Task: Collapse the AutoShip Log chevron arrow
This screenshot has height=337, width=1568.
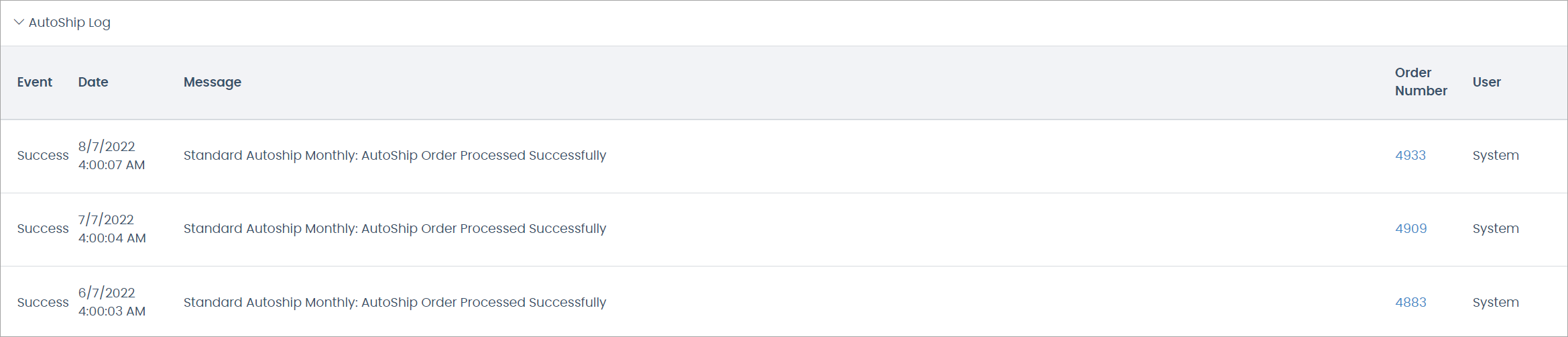Action: click(x=19, y=22)
